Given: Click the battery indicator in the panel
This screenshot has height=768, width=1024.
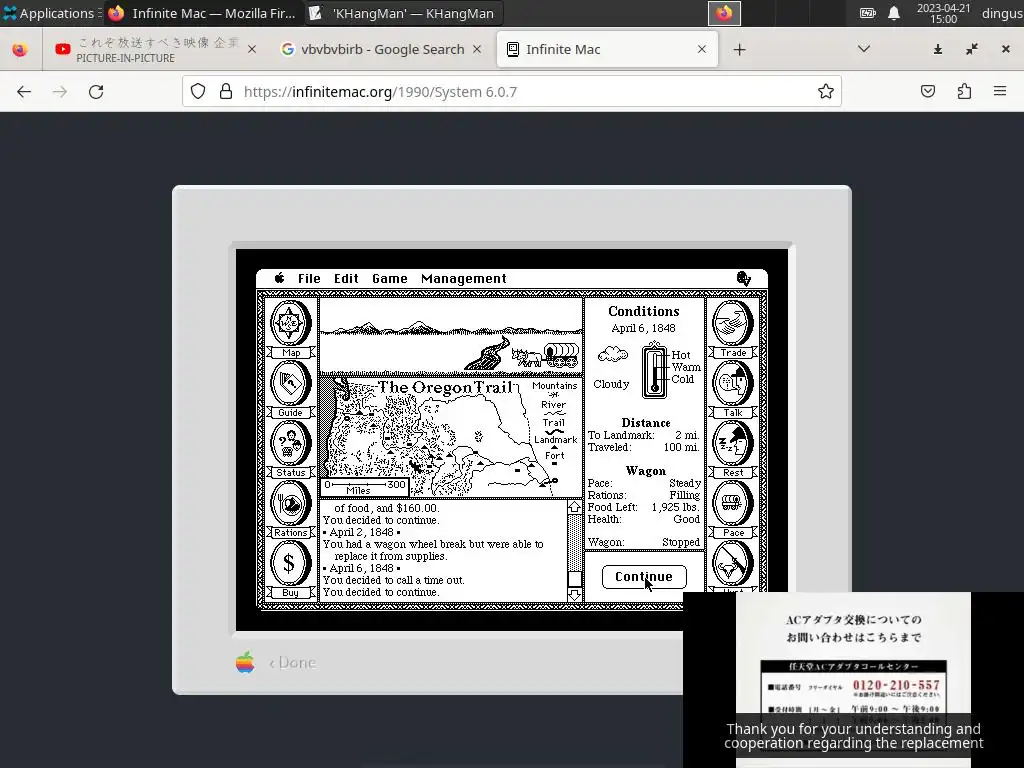Looking at the screenshot, I should (x=867, y=13).
